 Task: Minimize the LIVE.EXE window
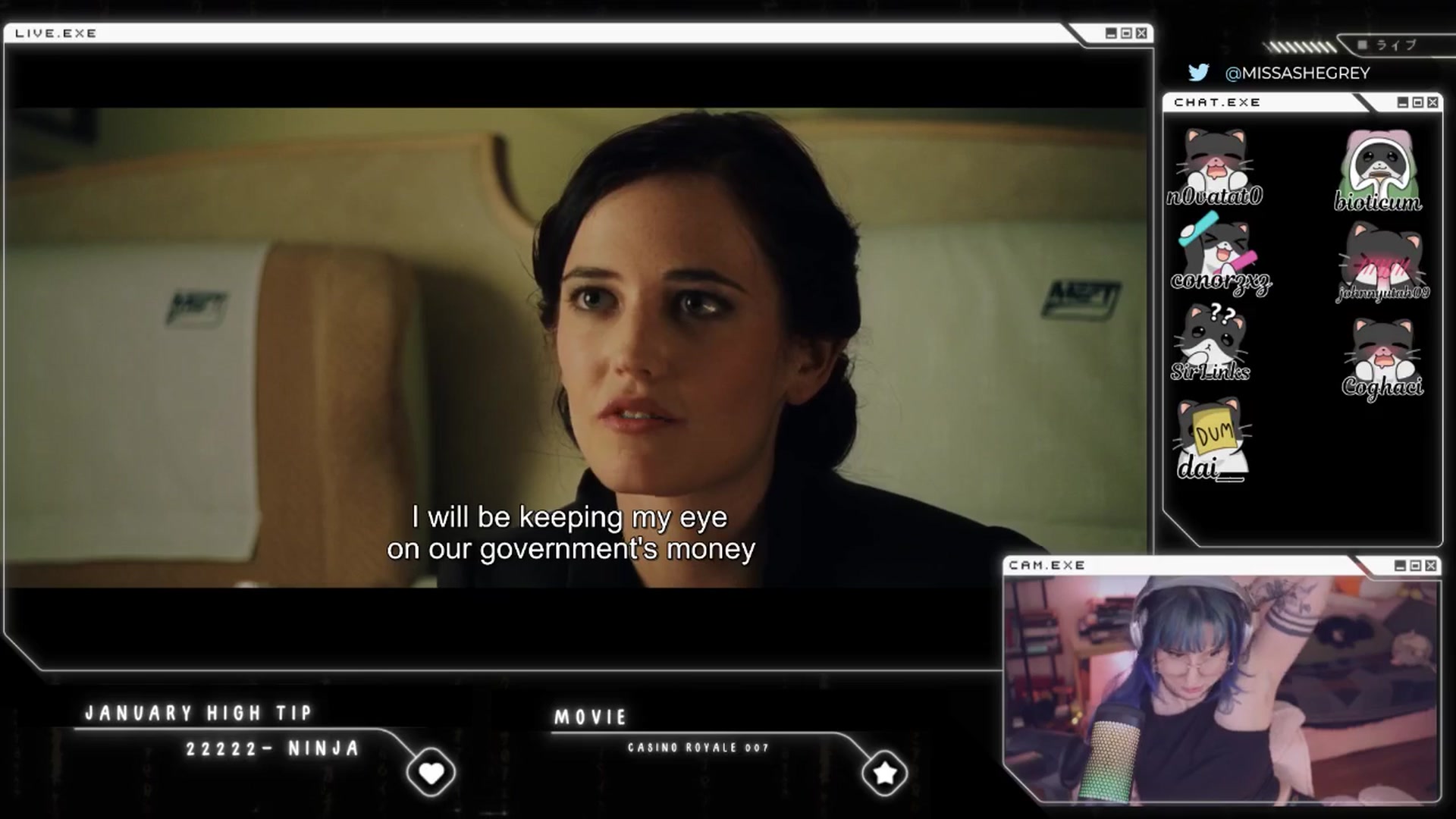[x=1111, y=33]
